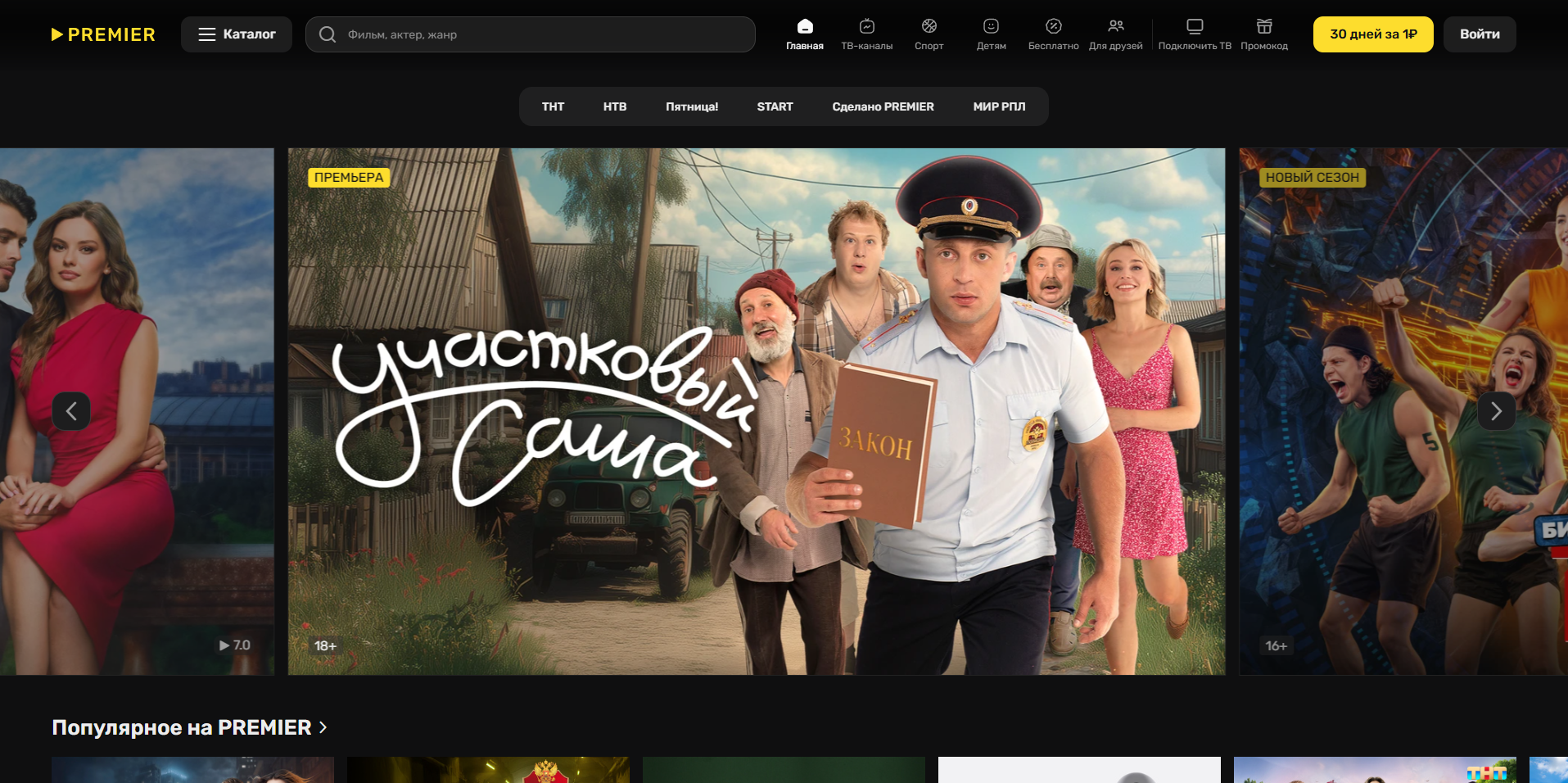1568x783 pixels.
Task: Click Подключить ТВ icon
Action: tap(1195, 27)
